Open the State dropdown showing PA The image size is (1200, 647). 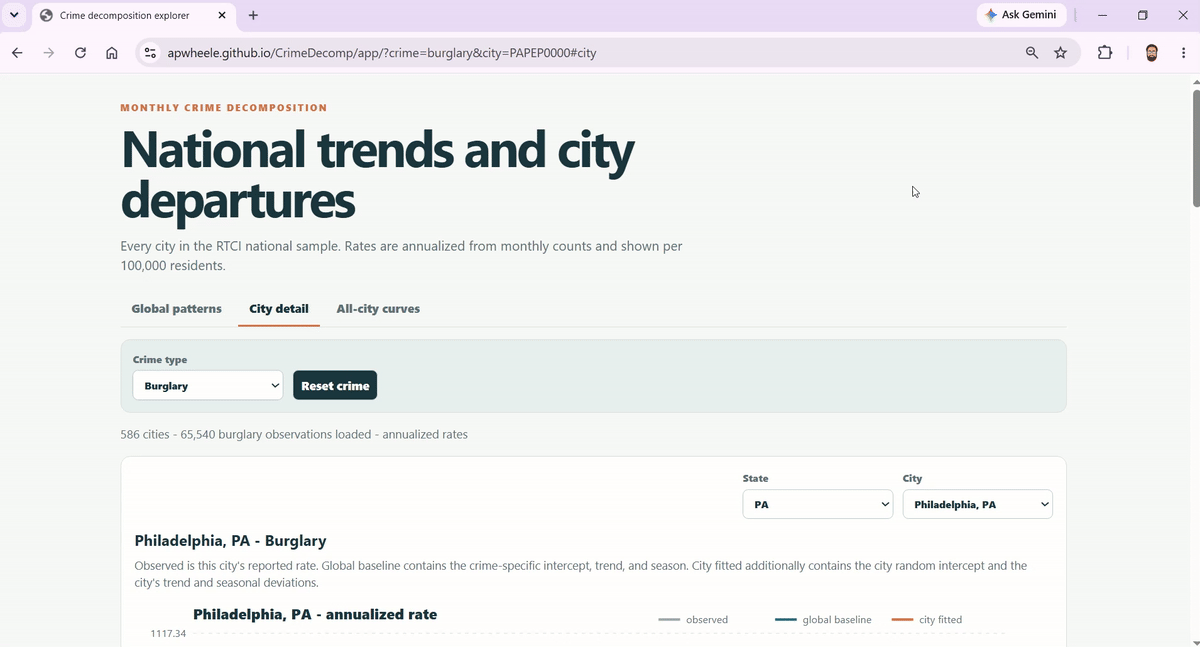(x=818, y=504)
